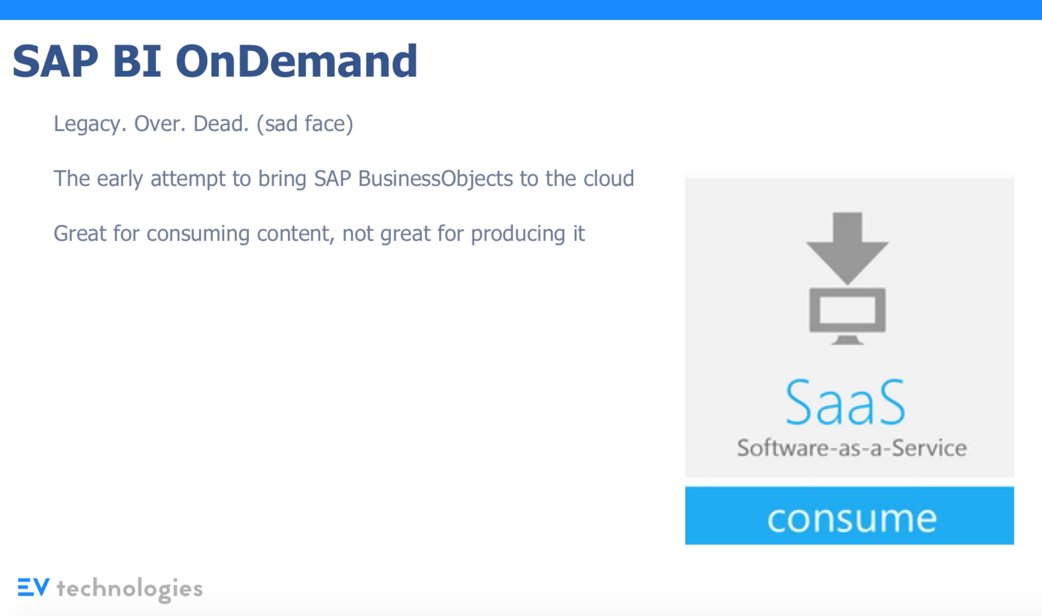Viewport: 1042px width, 616px height.
Task: Click the 'Great for consuming content' line
Action: 319,234
